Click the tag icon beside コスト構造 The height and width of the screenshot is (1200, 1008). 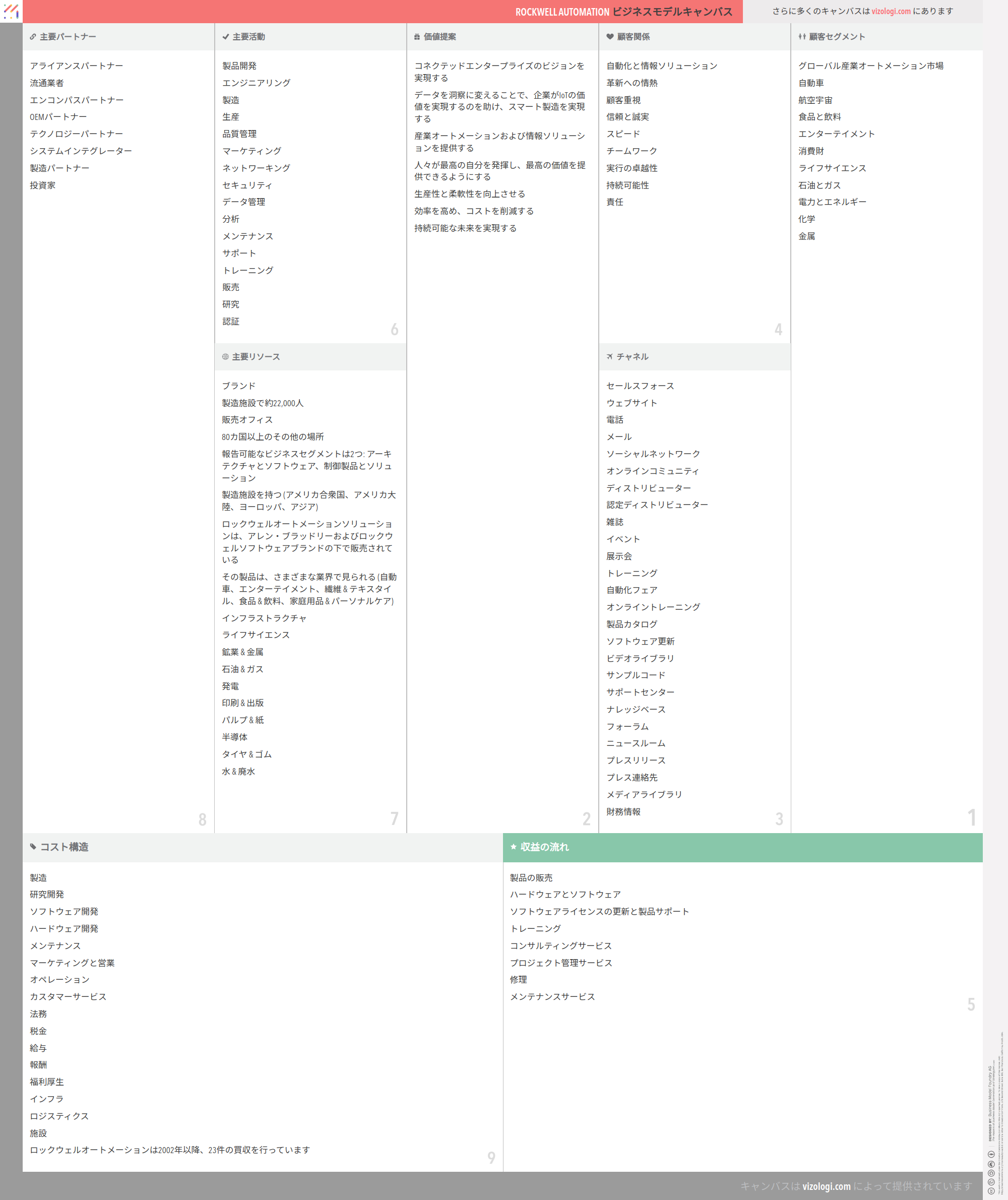coord(33,847)
